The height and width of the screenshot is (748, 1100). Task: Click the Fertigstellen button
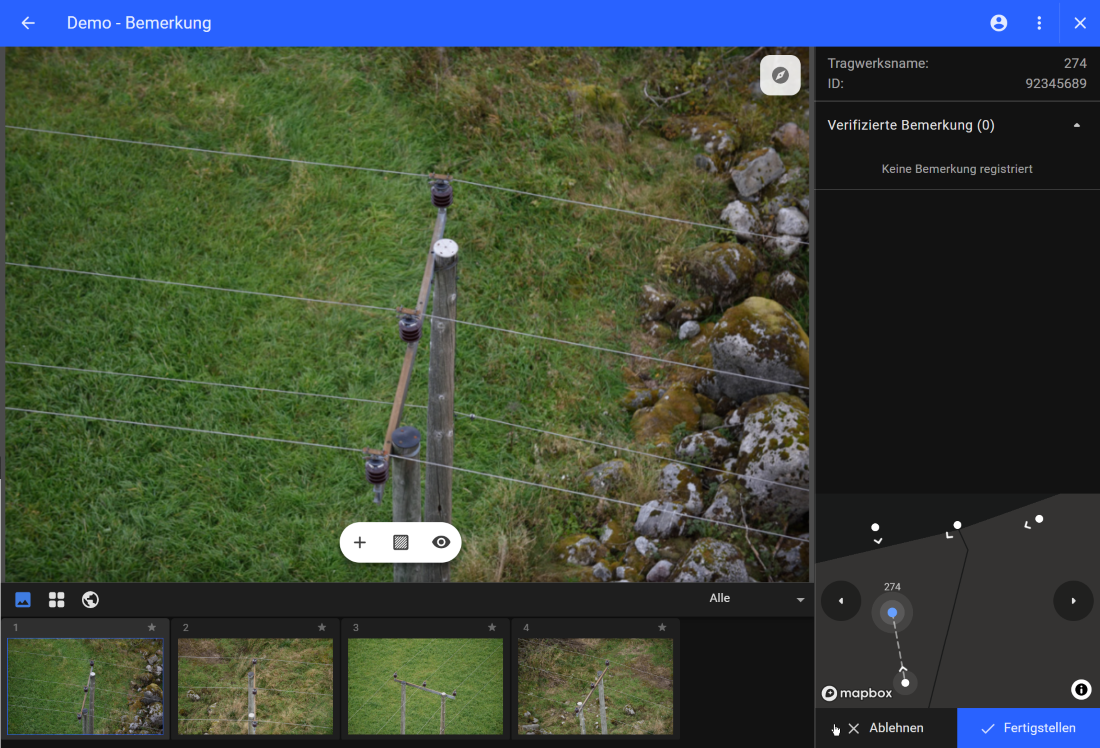1028,728
